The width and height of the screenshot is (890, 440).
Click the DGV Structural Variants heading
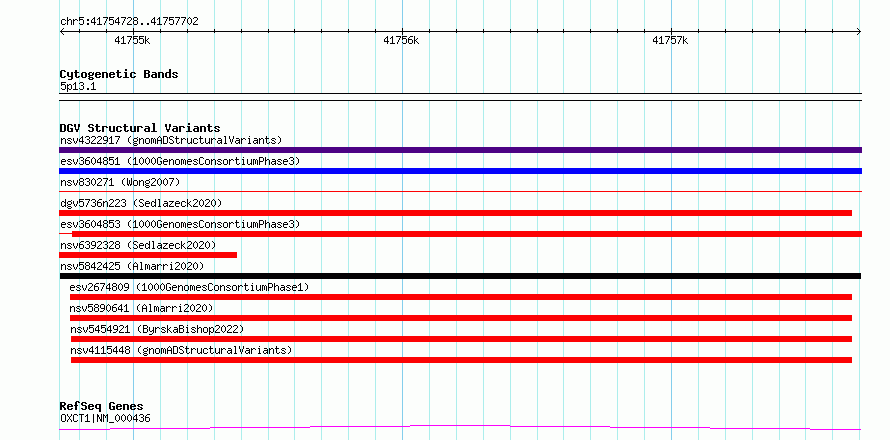(140, 128)
